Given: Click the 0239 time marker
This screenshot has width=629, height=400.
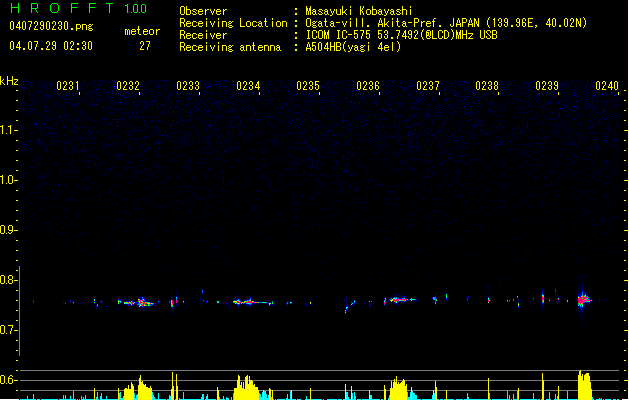Looking at the screenshot, I should (x=547, y=85).
